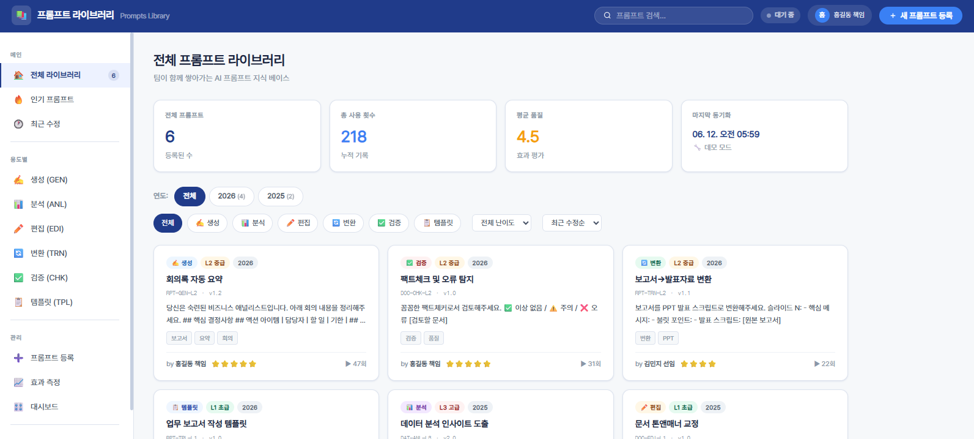The image size is (974, 439).
Task: Open the 업무 보고서 작성 템플릿 card
Action: tap(266, 414)
